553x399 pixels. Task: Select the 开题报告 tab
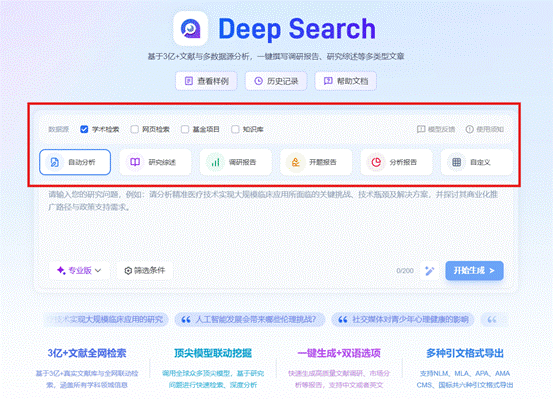point(316,162)
